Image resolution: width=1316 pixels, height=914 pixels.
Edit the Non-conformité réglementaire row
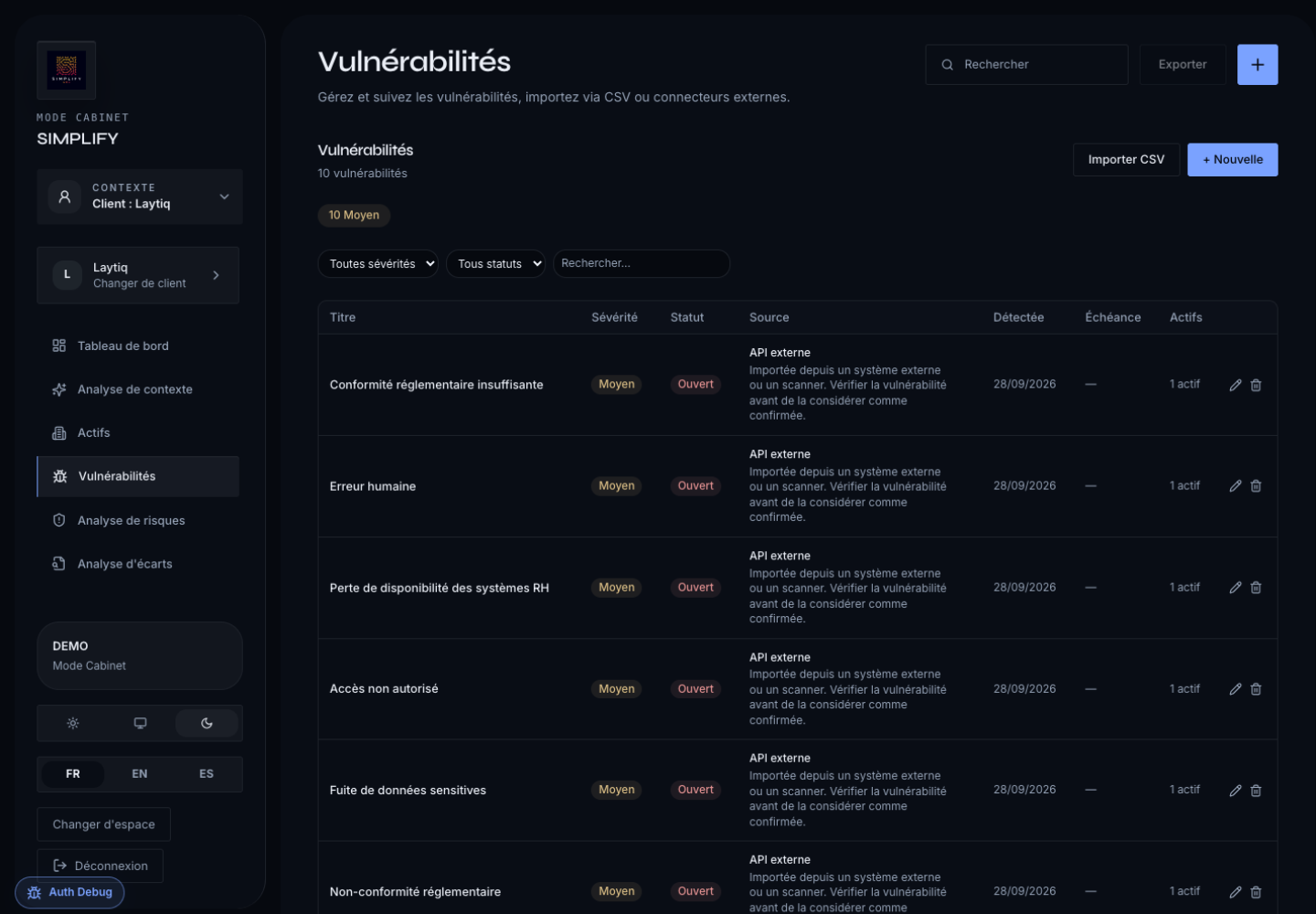tap(1236, 892)
